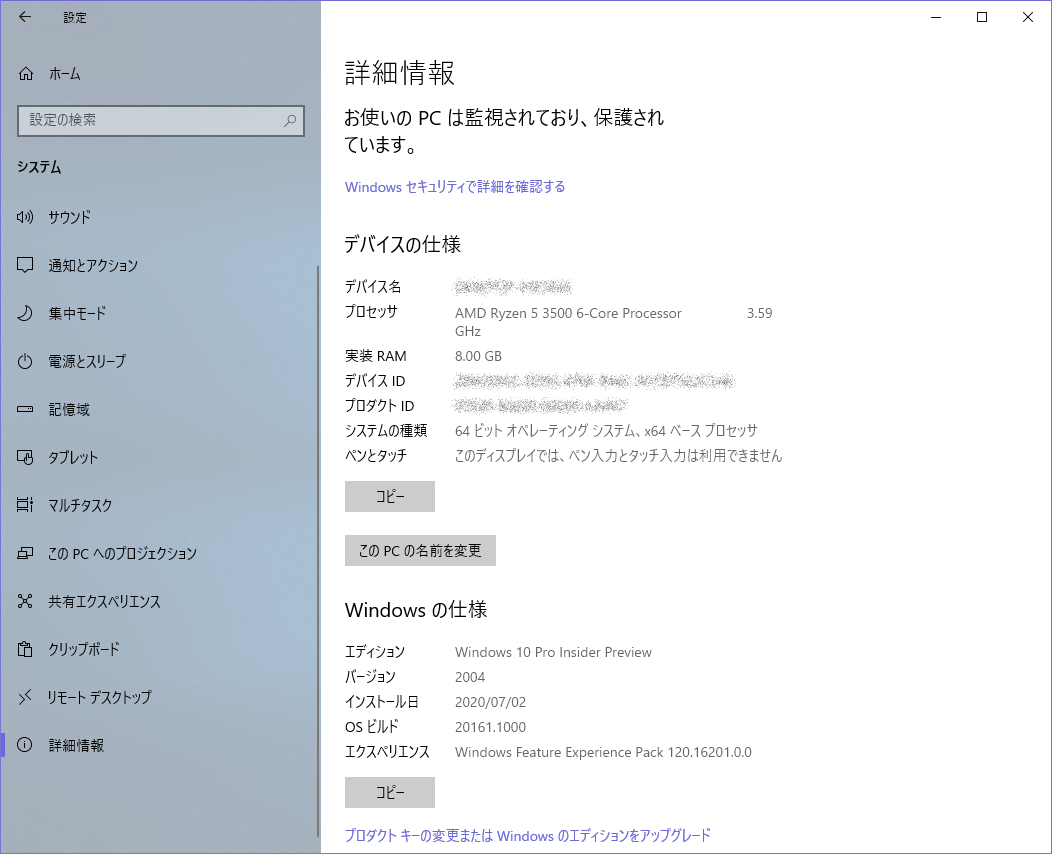Minimize the 設定 window
The height and width of the screenshot is (854, 1052).
pos(937,17)
